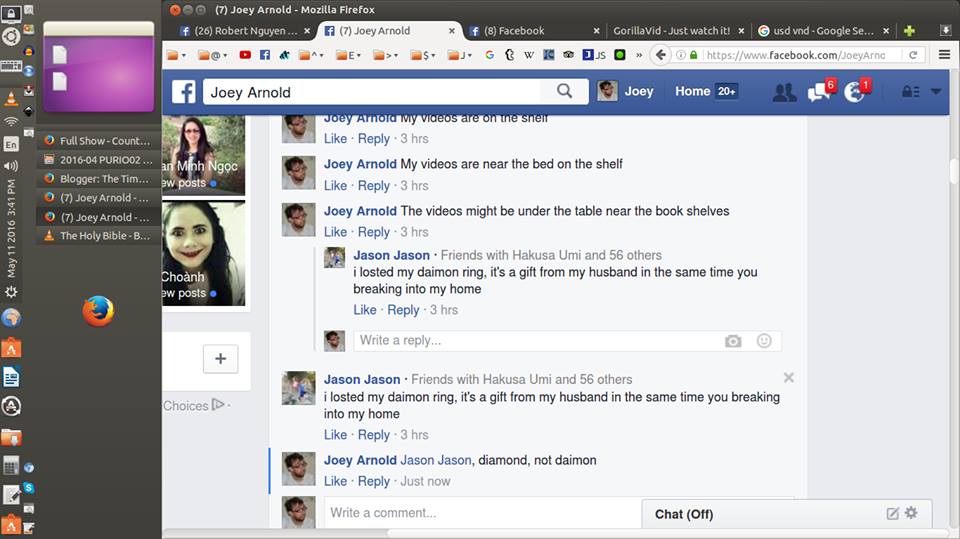Like the 'diamond, not daimon' comment
960x539 pixels.
pos(335,481)
